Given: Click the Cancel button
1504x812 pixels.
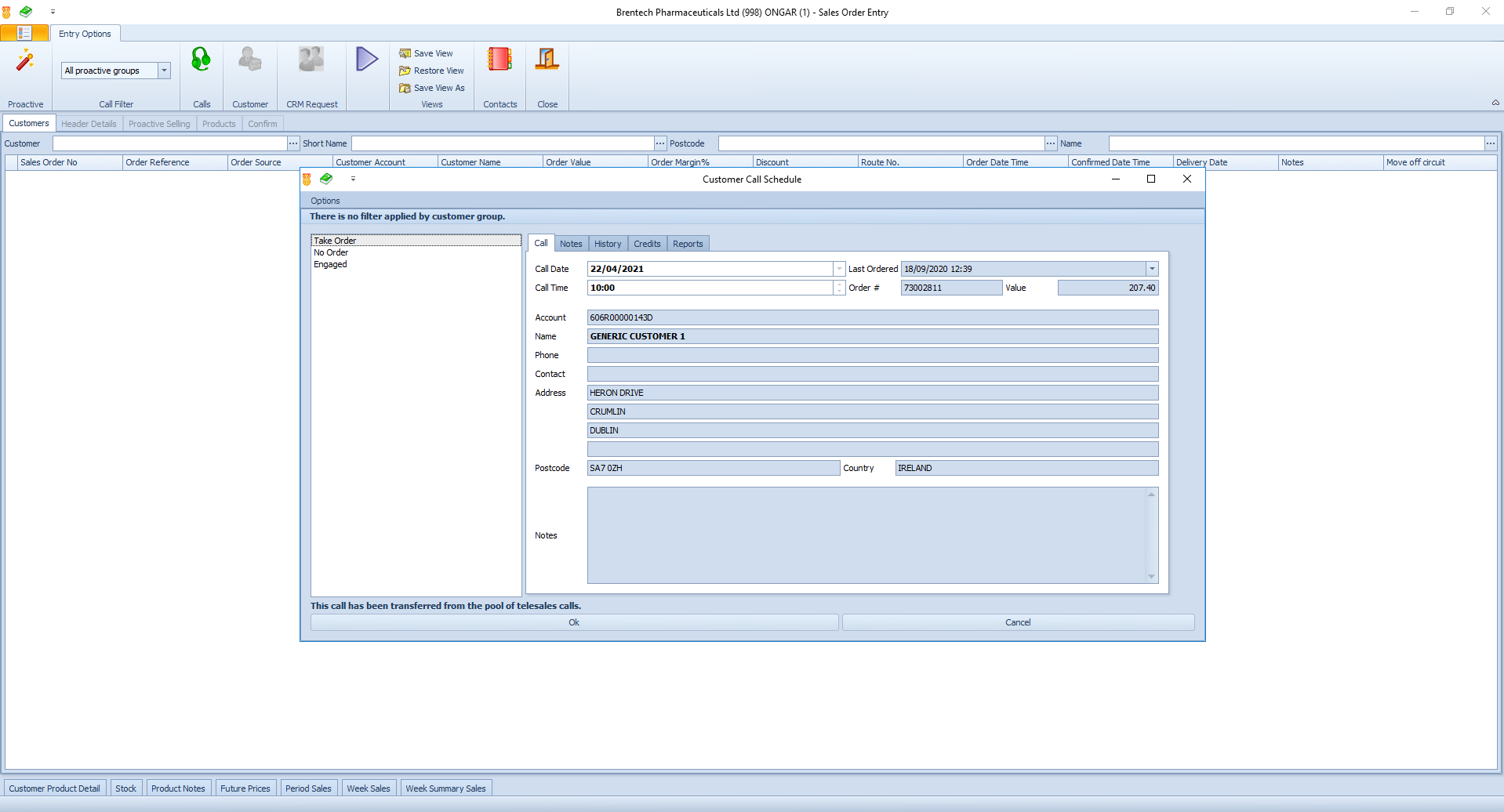Looking at the screenshot, I should (1018, 622).
